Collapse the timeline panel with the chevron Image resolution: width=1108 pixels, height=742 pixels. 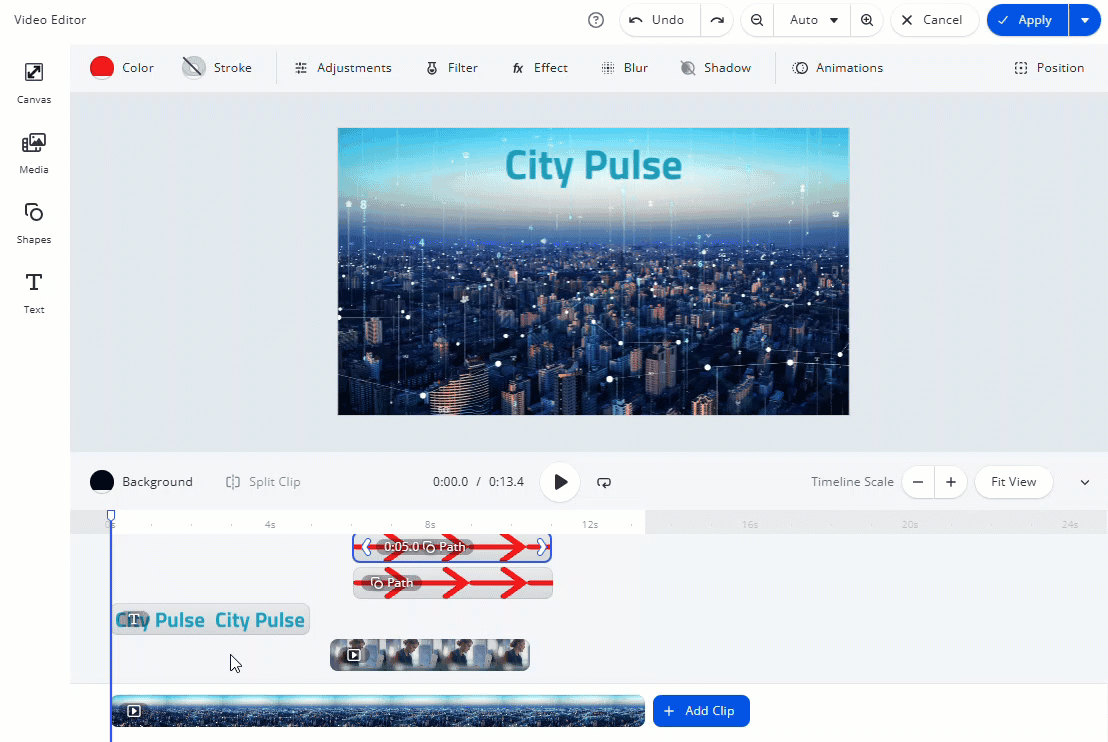[x=1085, y=482]
